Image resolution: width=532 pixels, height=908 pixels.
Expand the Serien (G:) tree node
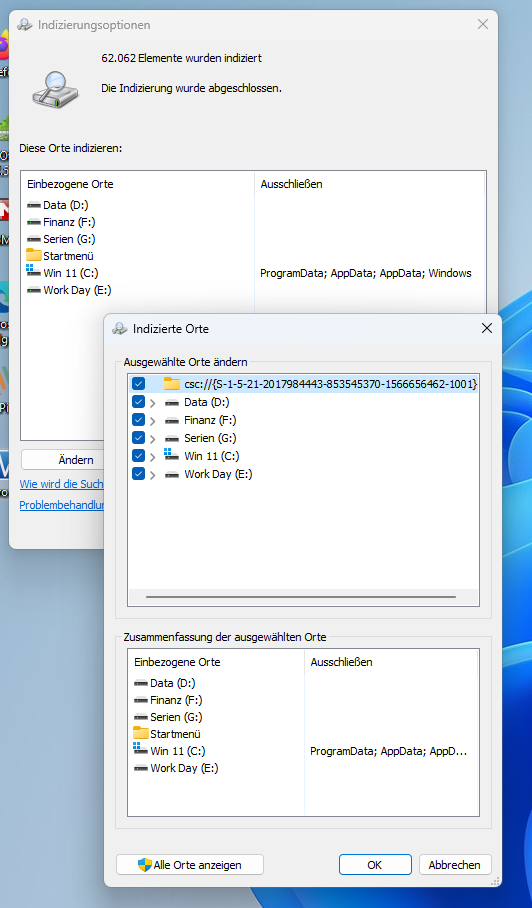point(153,439)
